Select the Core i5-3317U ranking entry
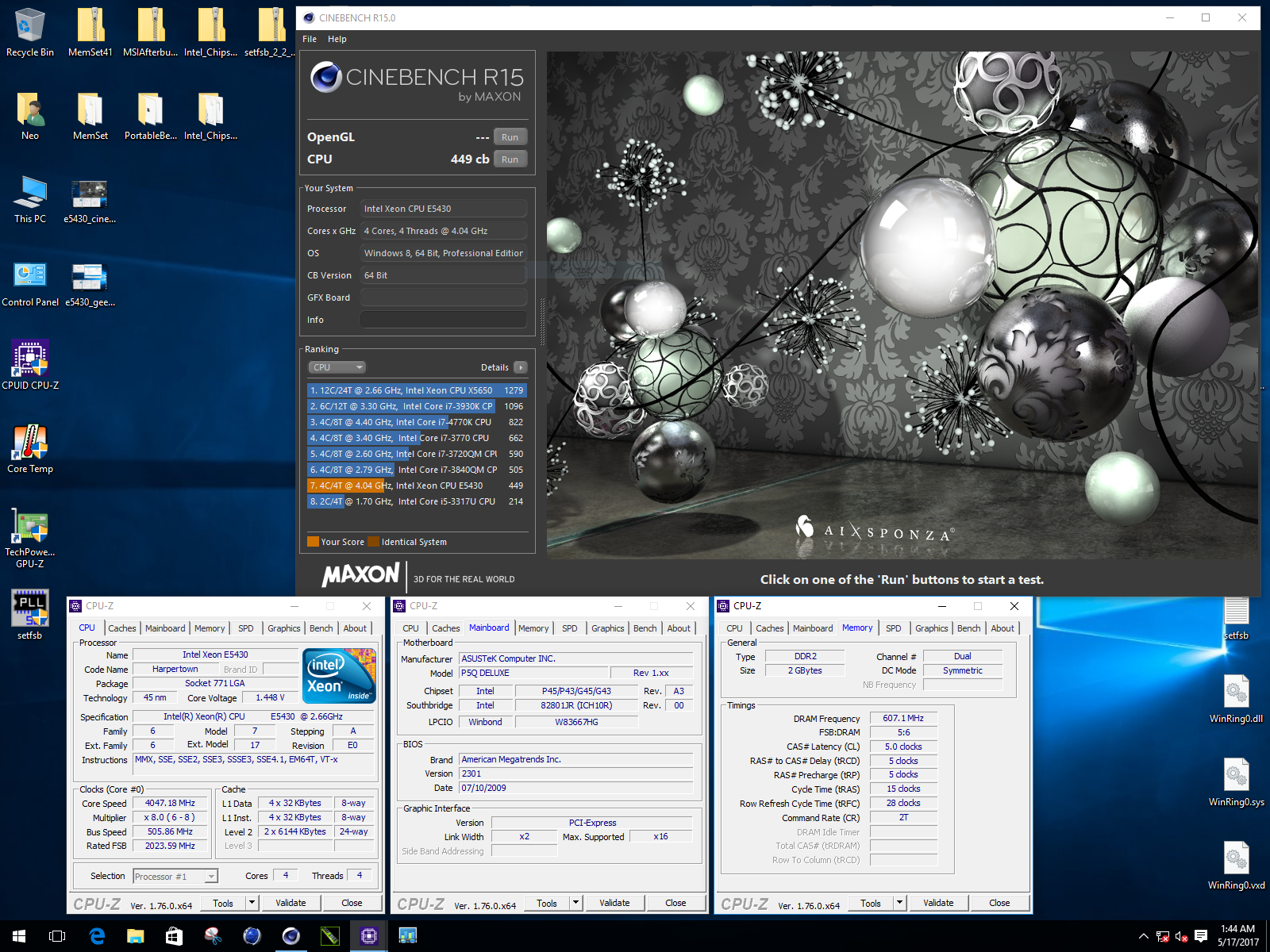 coord(417,501)
